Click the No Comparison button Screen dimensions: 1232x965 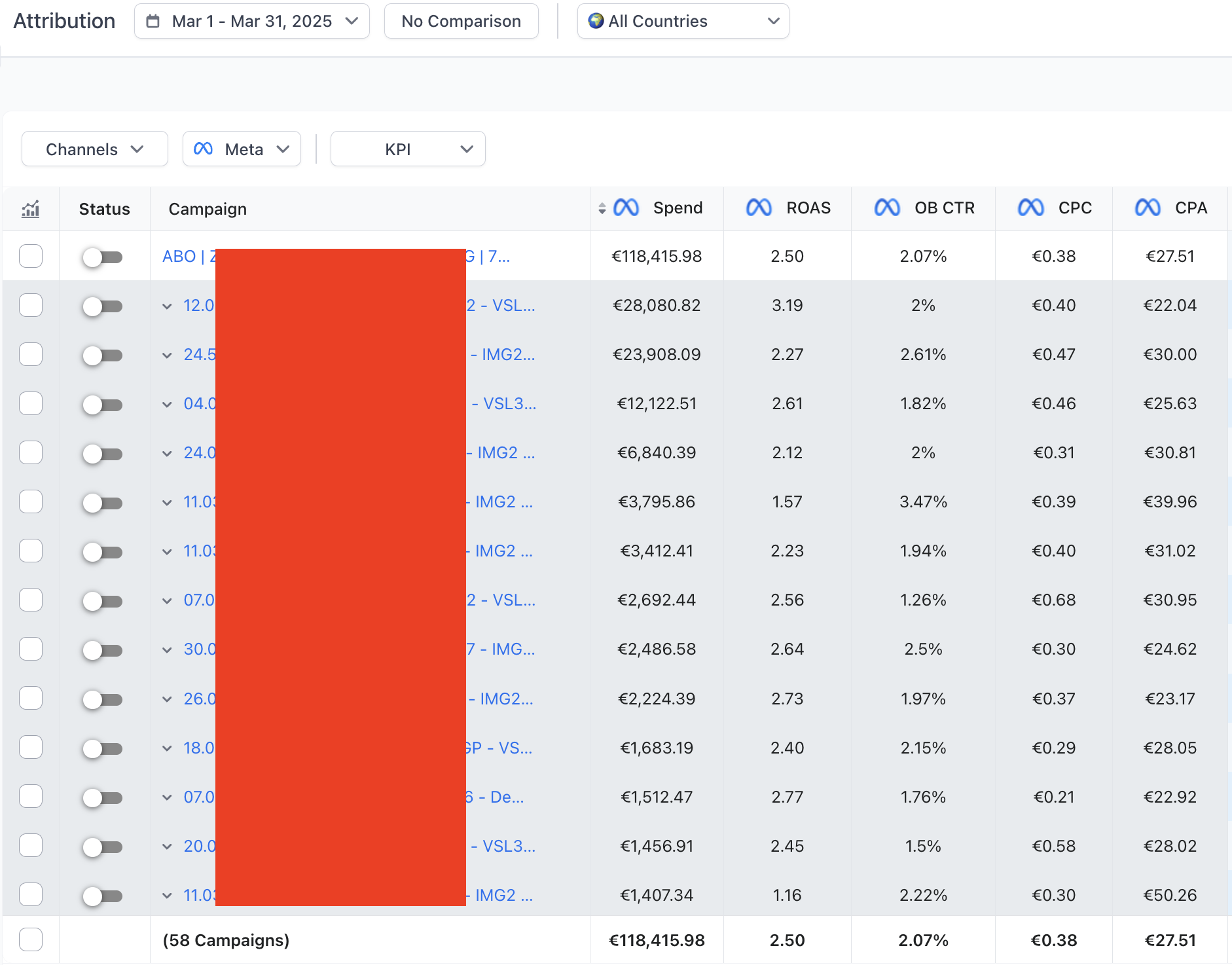coord(462,21)
